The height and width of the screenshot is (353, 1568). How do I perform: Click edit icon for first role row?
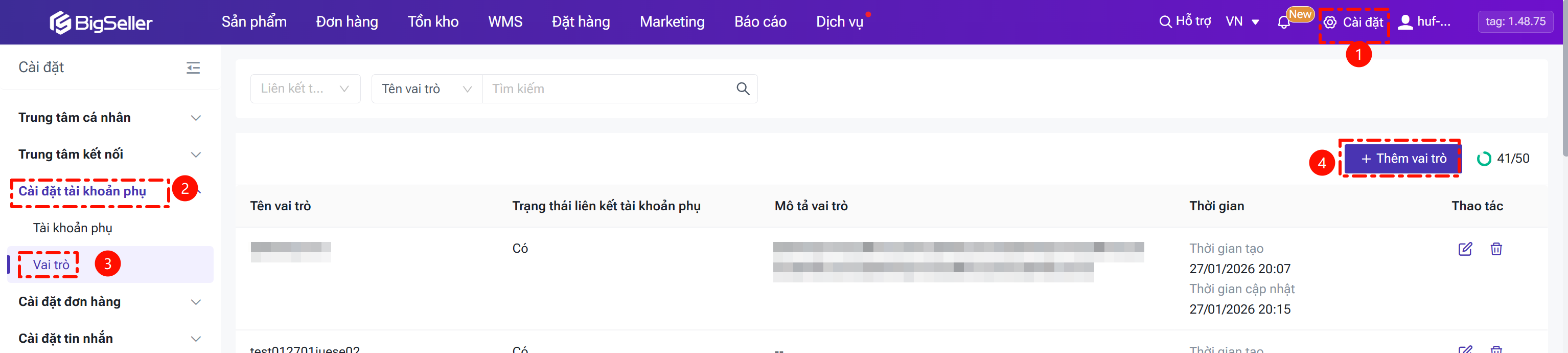(x=1465, y=249)
